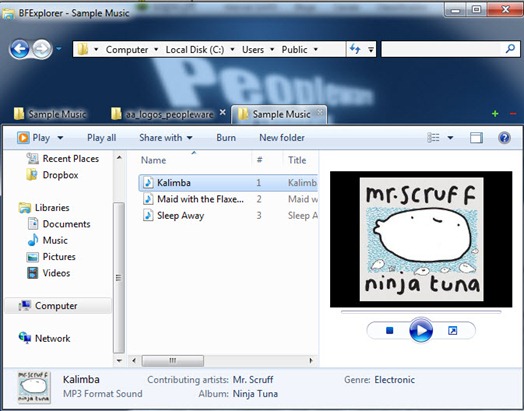Viewport: 524px width, 411px height.
Task: Select Public in the address breadcrumb
Action: click(294, 49)
